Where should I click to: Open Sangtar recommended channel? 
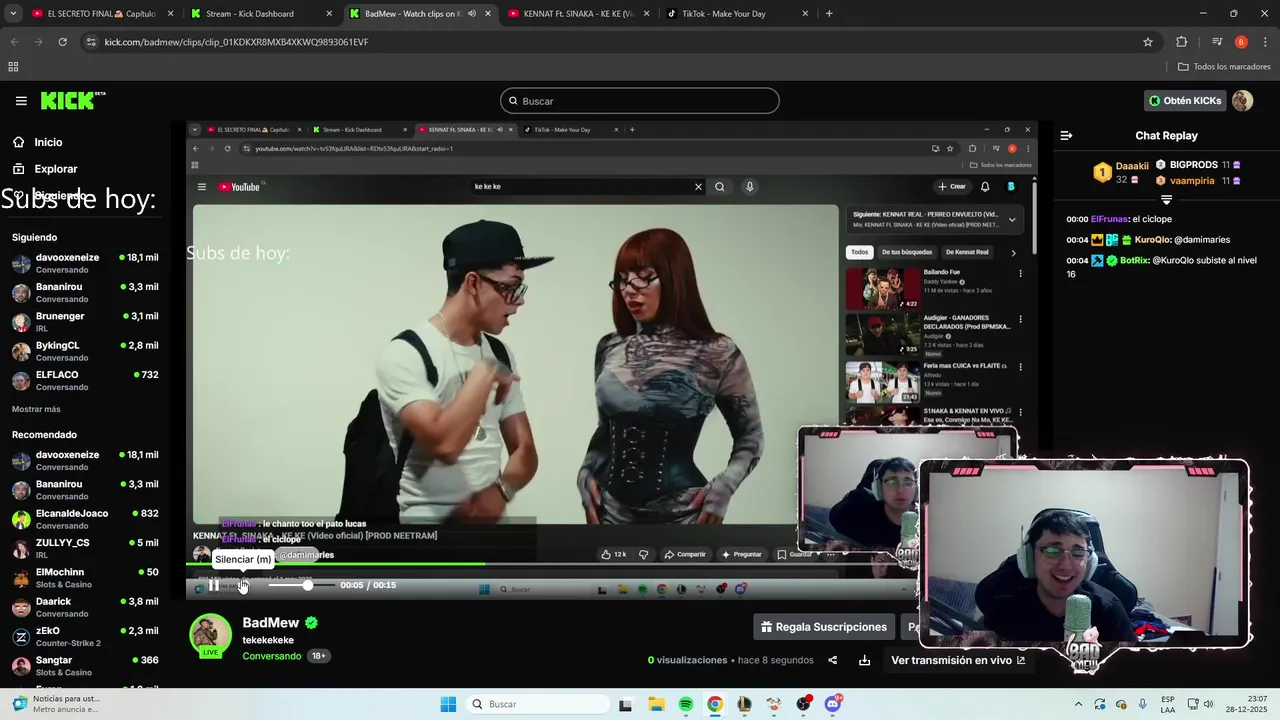(x=85, y=666)
